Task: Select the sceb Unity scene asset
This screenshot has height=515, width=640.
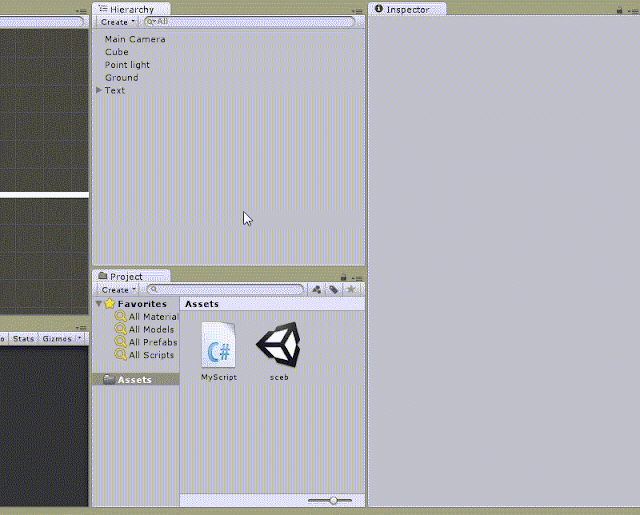Action: pos(279,351)
